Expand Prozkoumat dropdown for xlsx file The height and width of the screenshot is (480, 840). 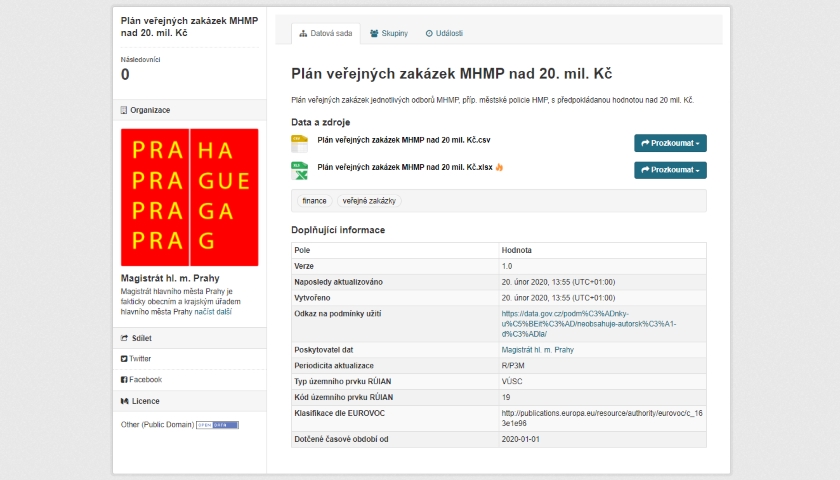(670, 170)
